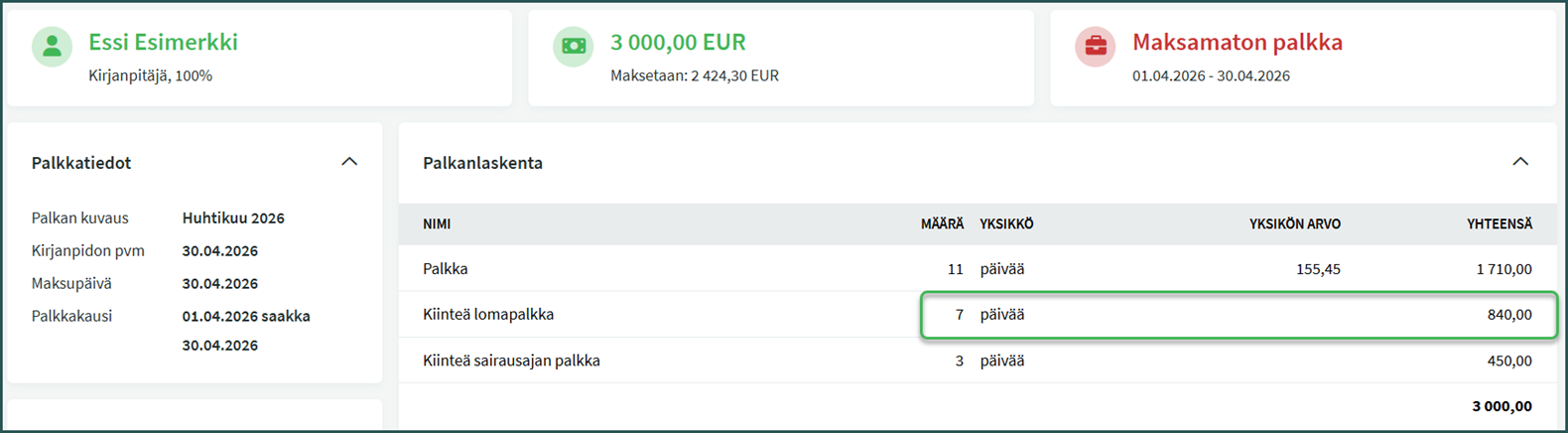Click the Nimi column header
This screenshot has width=1568, height=433.
click(x=437, y=224)
